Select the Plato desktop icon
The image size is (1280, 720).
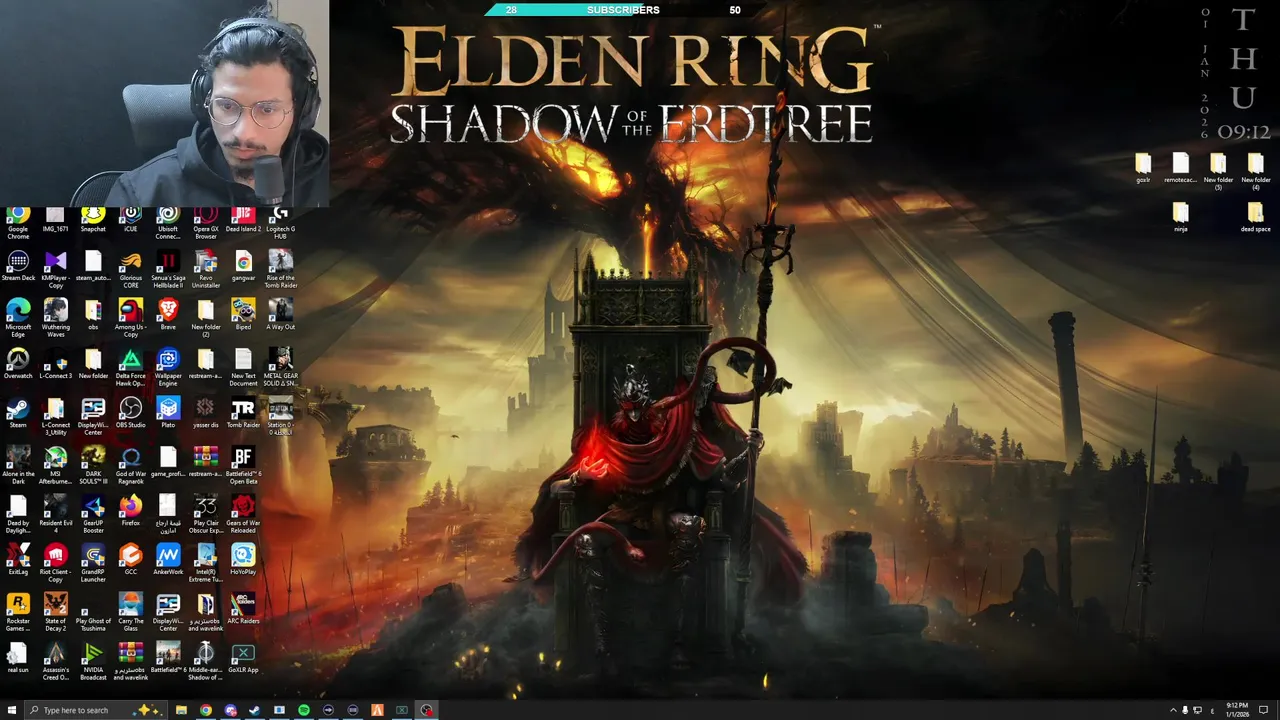click(x=168, y=414)
